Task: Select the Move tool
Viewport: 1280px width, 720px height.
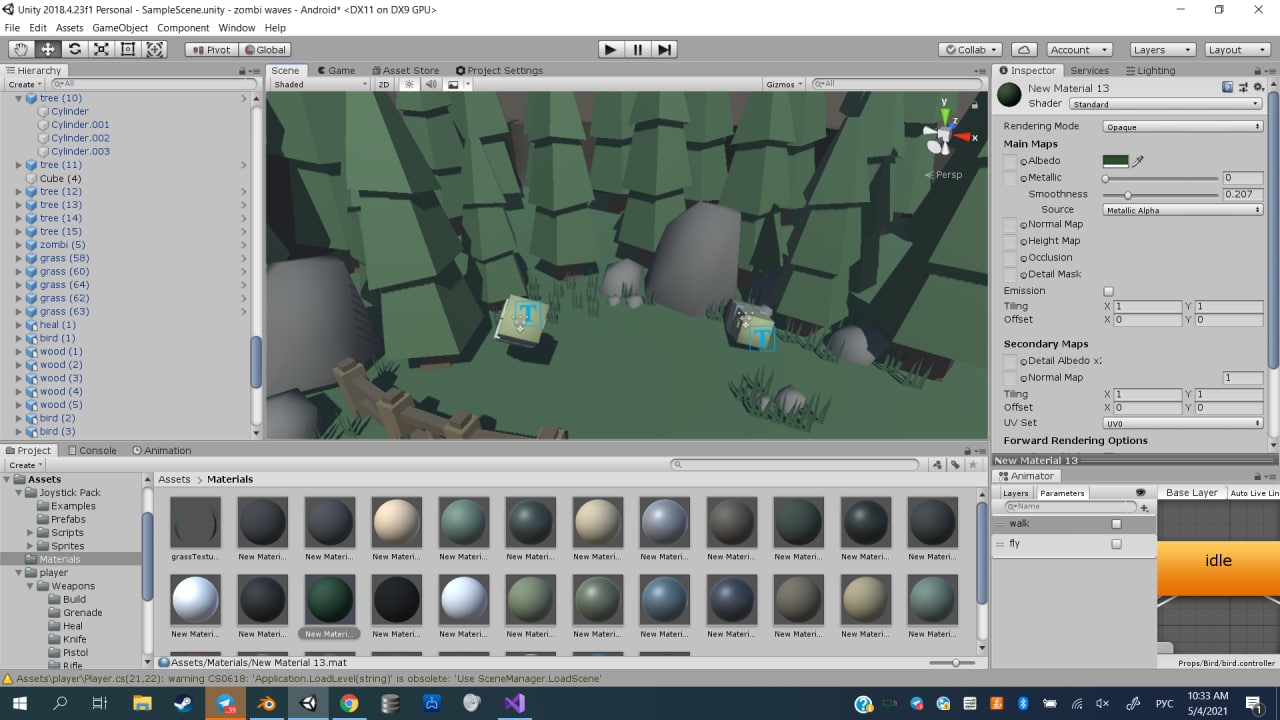Action: pyautogui.click(x=47, y=49)
